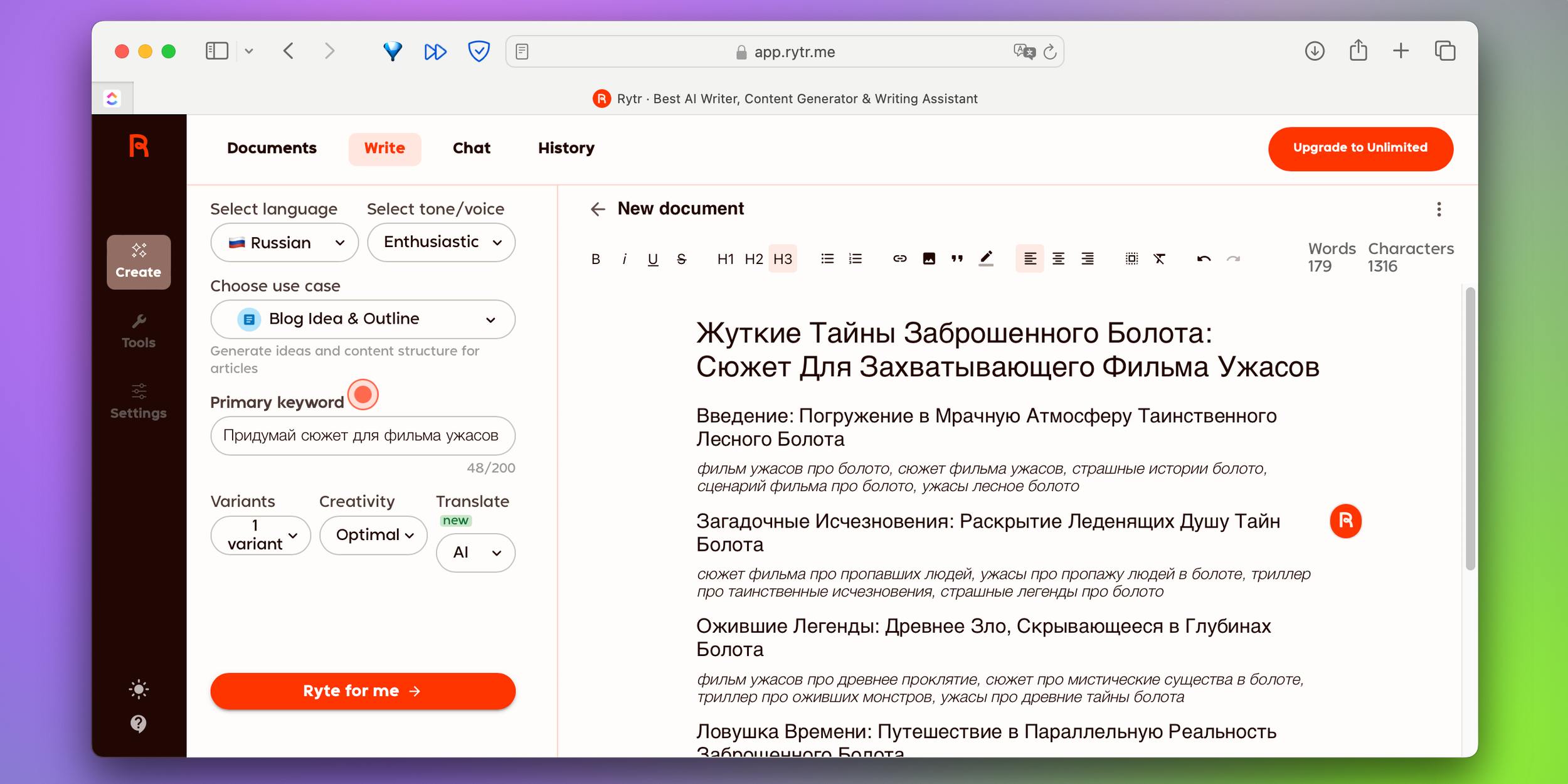This screenshot has width=1568, height=784.
Task: Insert a bulleted list
Action: point(827,259)
